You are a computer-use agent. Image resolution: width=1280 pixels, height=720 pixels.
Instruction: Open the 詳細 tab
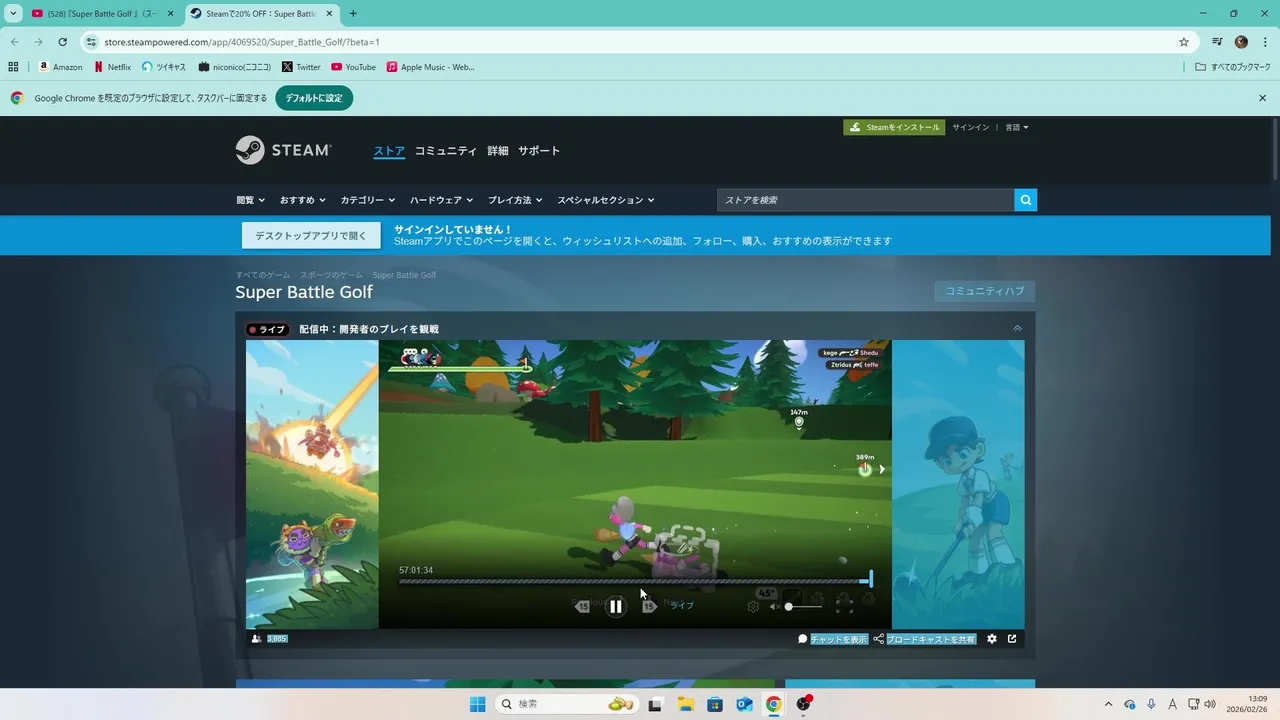coord(498,151)
